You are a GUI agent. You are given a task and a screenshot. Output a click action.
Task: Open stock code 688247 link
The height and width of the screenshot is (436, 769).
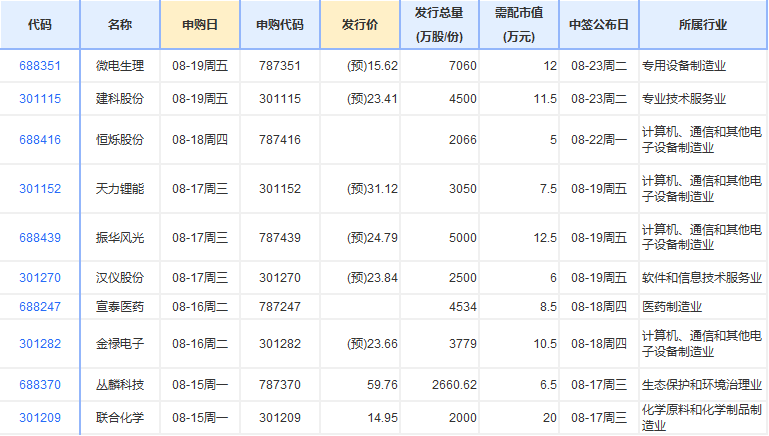pos(40,307)
